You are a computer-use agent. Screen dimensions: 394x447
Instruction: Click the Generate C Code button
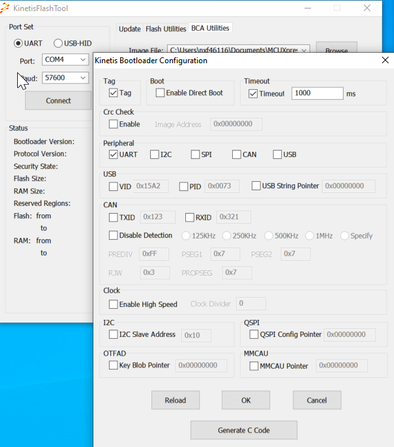click(x=244, y=430)
